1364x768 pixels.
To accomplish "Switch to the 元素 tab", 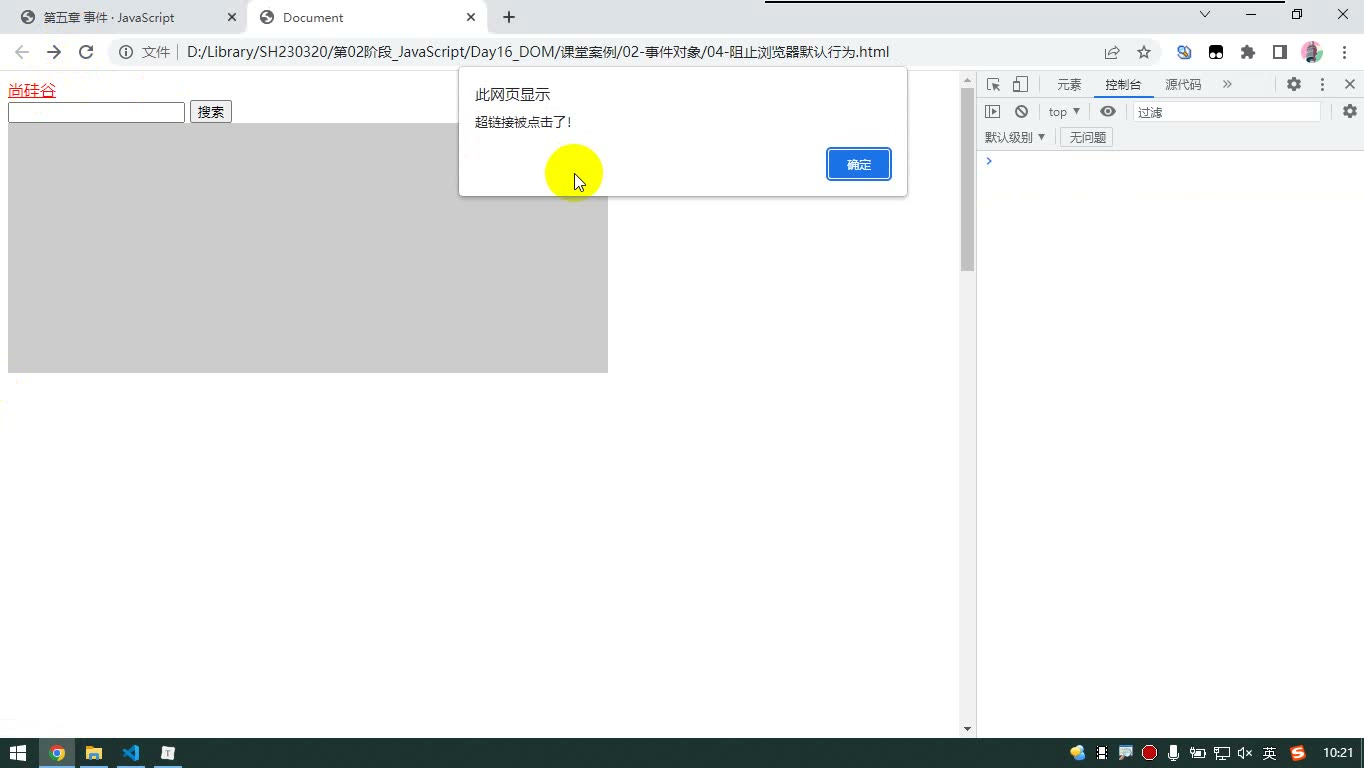I will (1069, 85).
